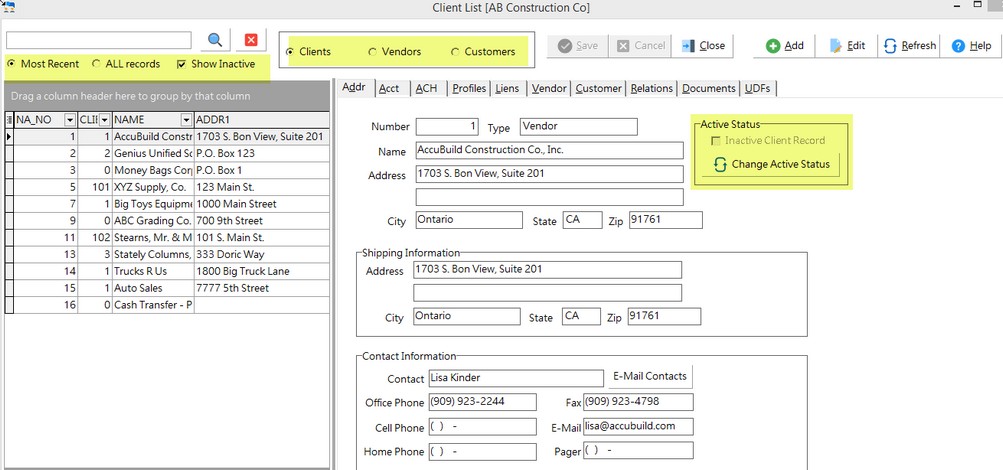The width and height of the screenshot is (1003, 470).
Task: Open the UDFs tab
Action: tap(757, 88)
